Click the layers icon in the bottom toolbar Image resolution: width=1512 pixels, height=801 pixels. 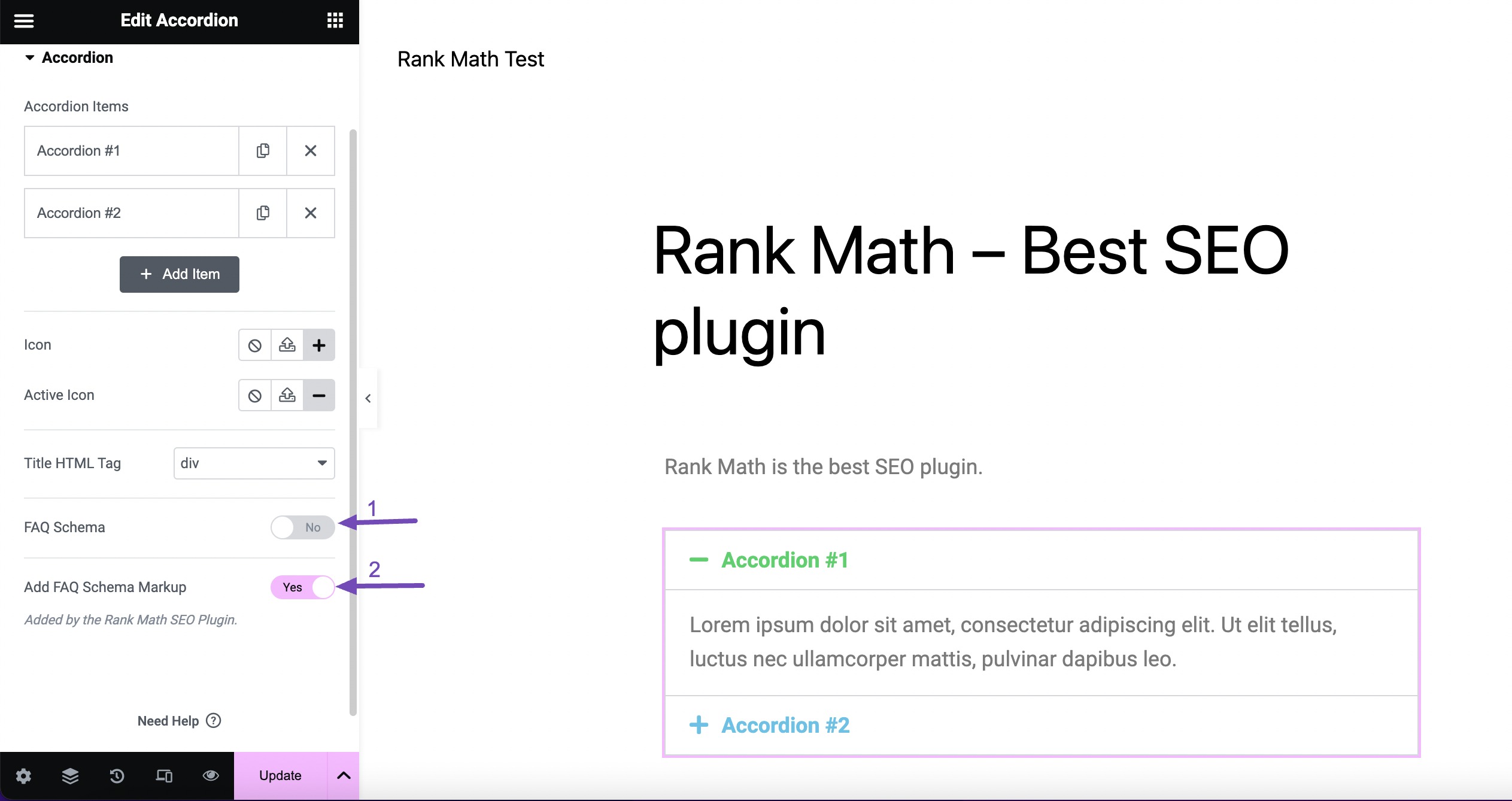[70, 775]
